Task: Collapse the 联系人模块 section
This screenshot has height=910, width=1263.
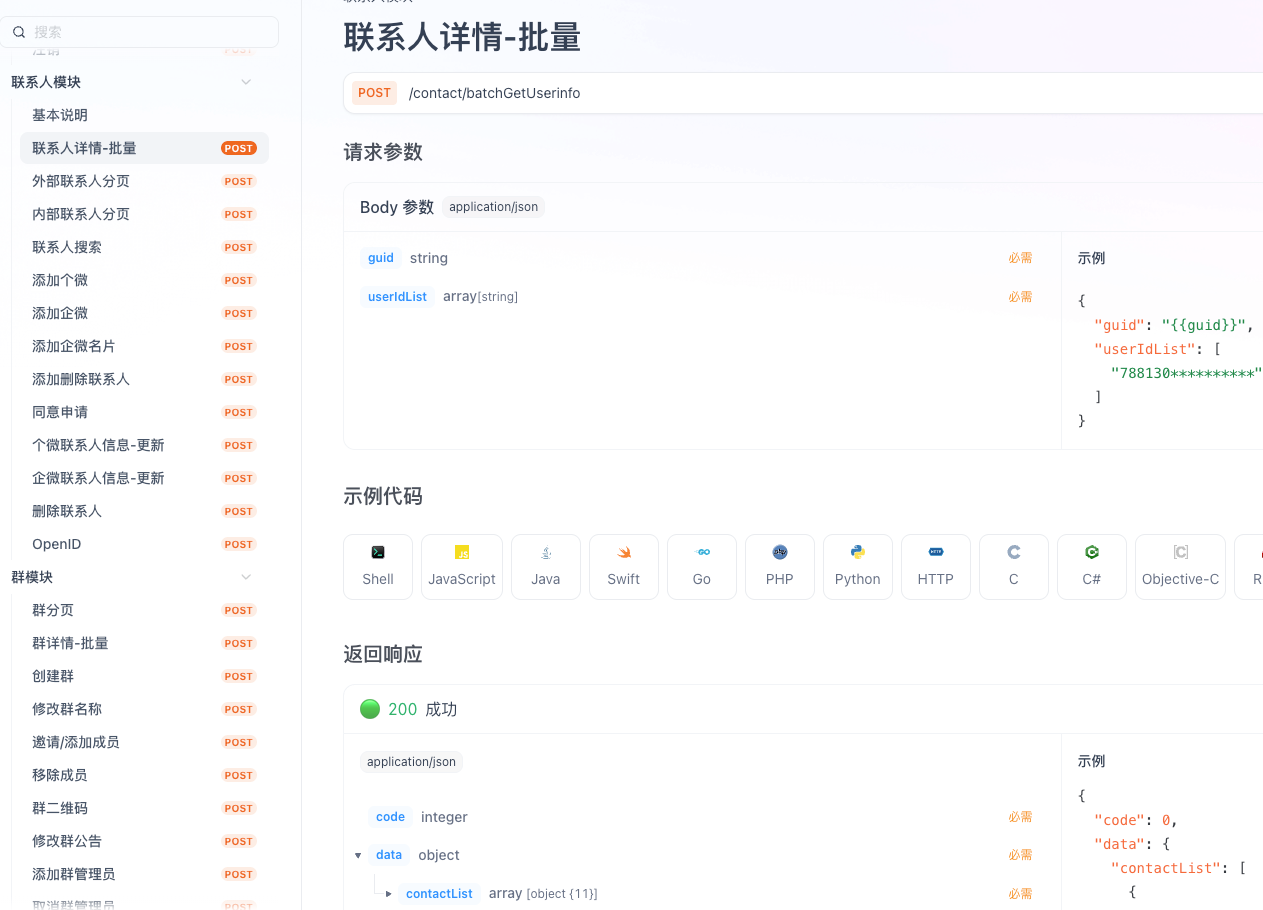Action: [x=245, y=81]
